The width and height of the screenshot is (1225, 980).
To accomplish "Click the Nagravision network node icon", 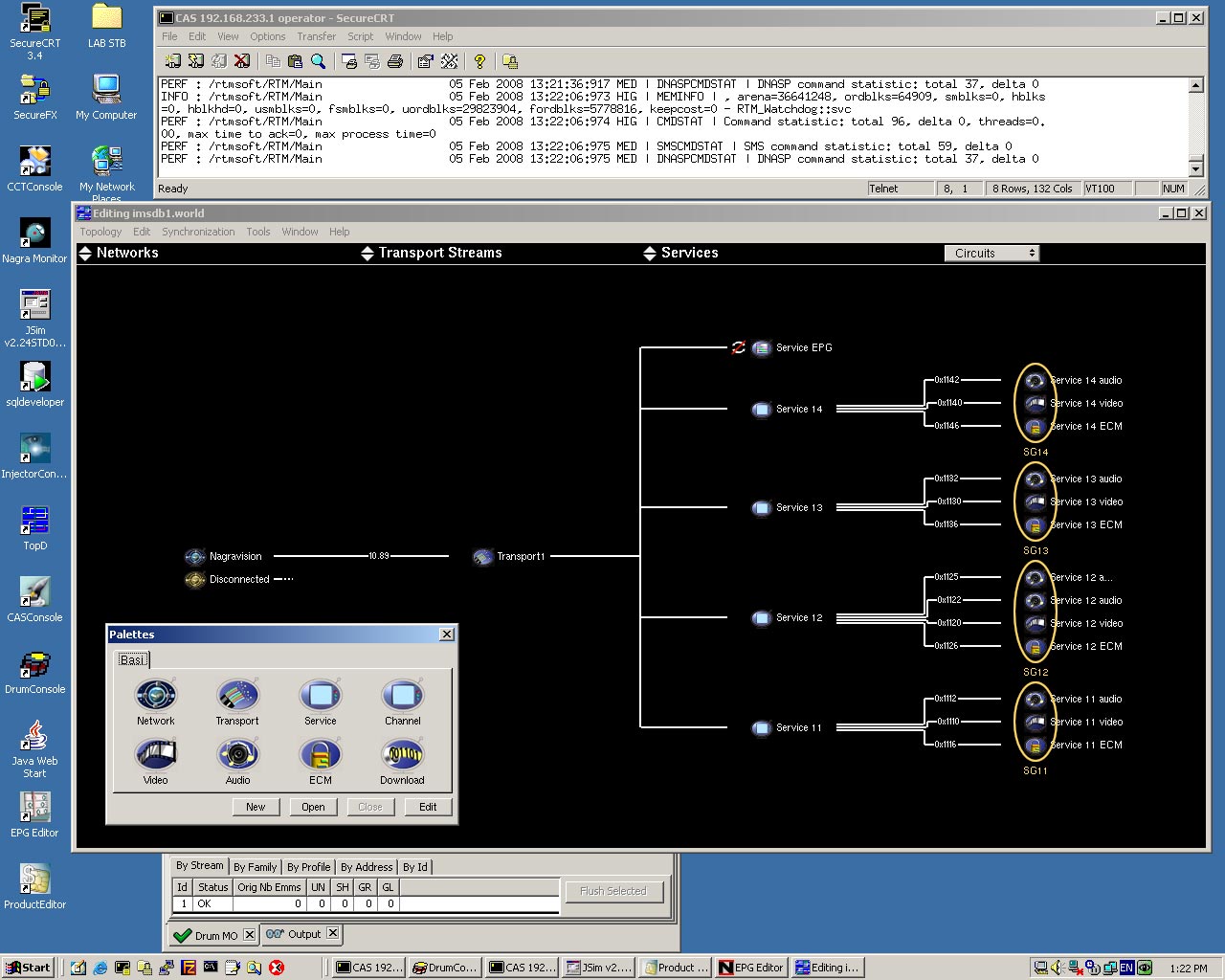I will pos(195,556).
